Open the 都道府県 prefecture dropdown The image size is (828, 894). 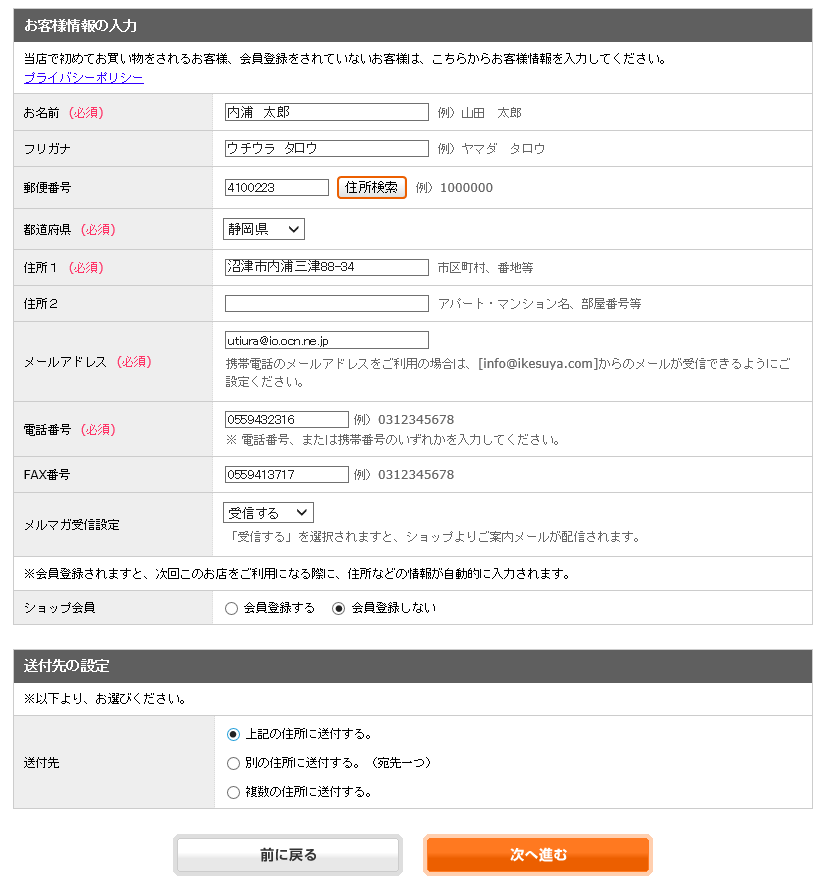click(263, 228)
